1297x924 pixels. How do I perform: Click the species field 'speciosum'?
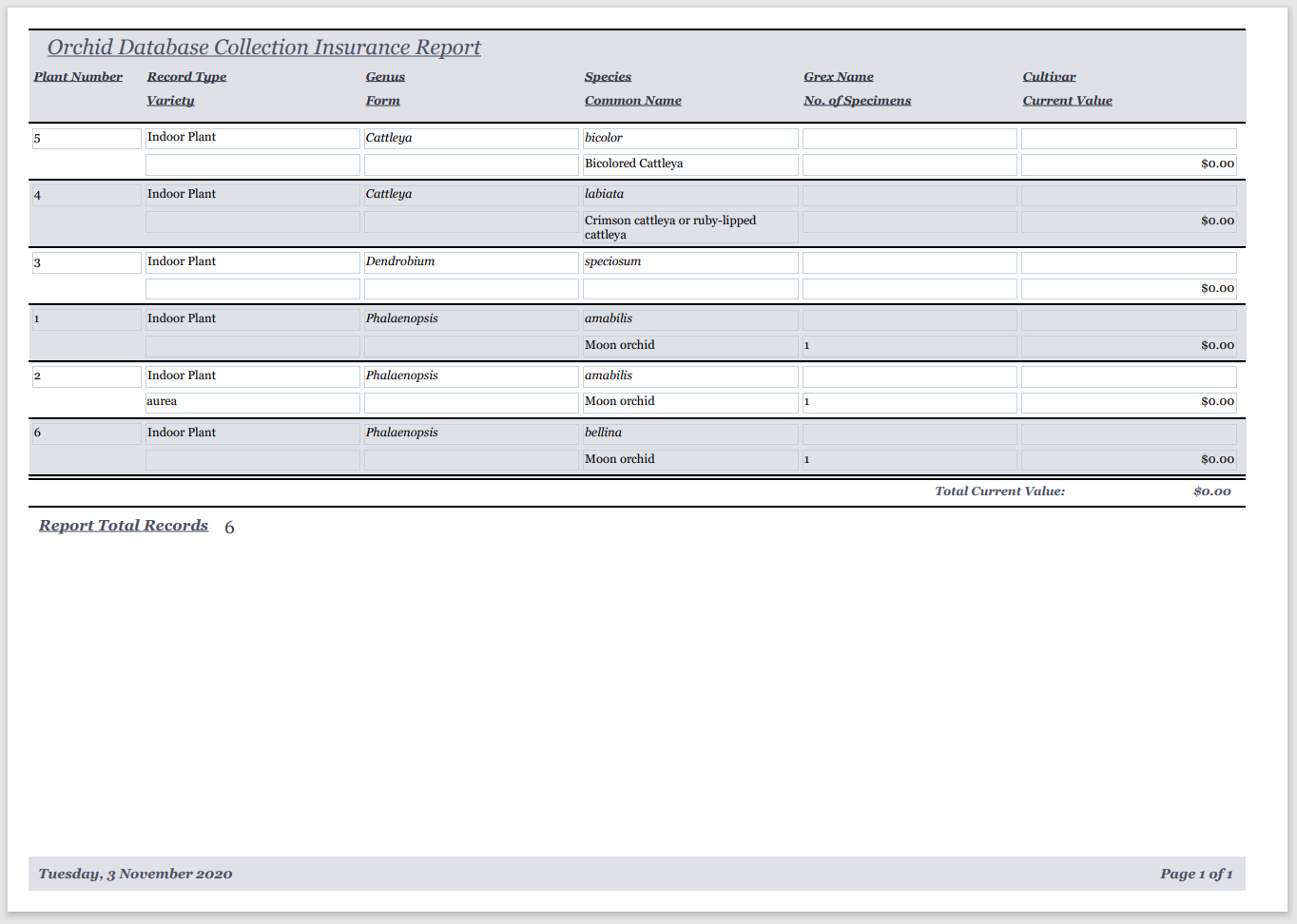690,263
